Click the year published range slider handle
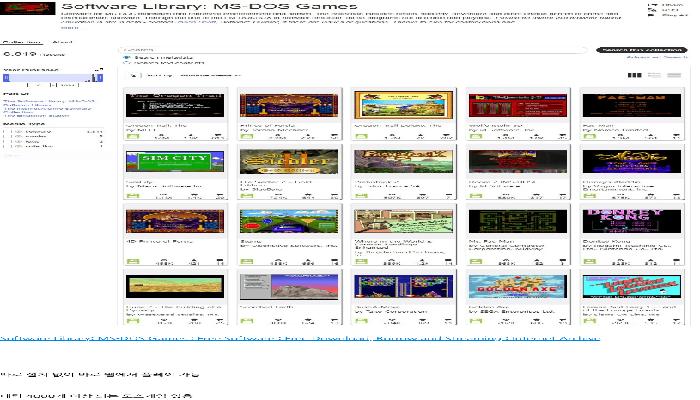700x400 pixels. pyautogui.click(x=8, y=78)
